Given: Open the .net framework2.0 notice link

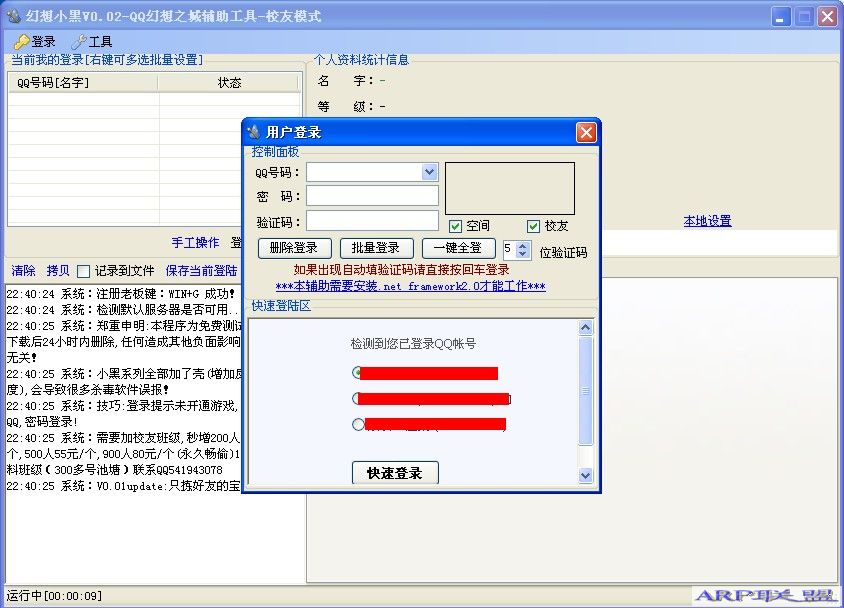Looking at the screenshot, I should (x=410, y=286).
